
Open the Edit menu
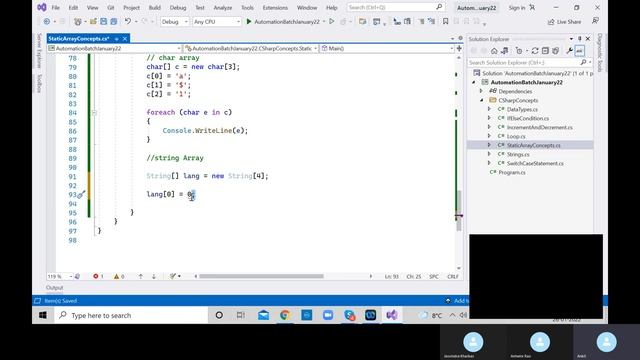(73, 8)
